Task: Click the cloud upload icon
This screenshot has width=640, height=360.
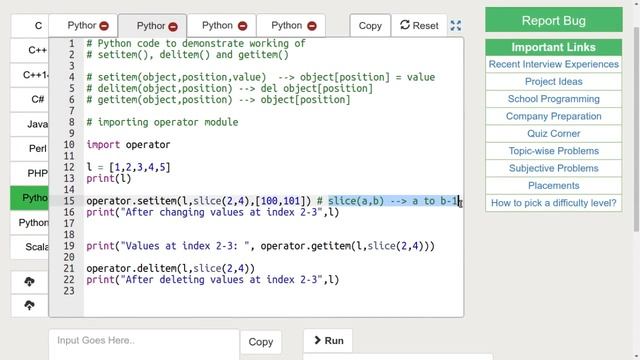Action: pos(29,305)
